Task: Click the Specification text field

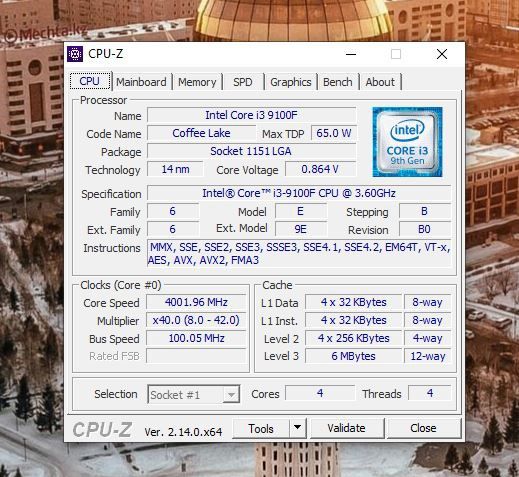Action: [299, 193]
